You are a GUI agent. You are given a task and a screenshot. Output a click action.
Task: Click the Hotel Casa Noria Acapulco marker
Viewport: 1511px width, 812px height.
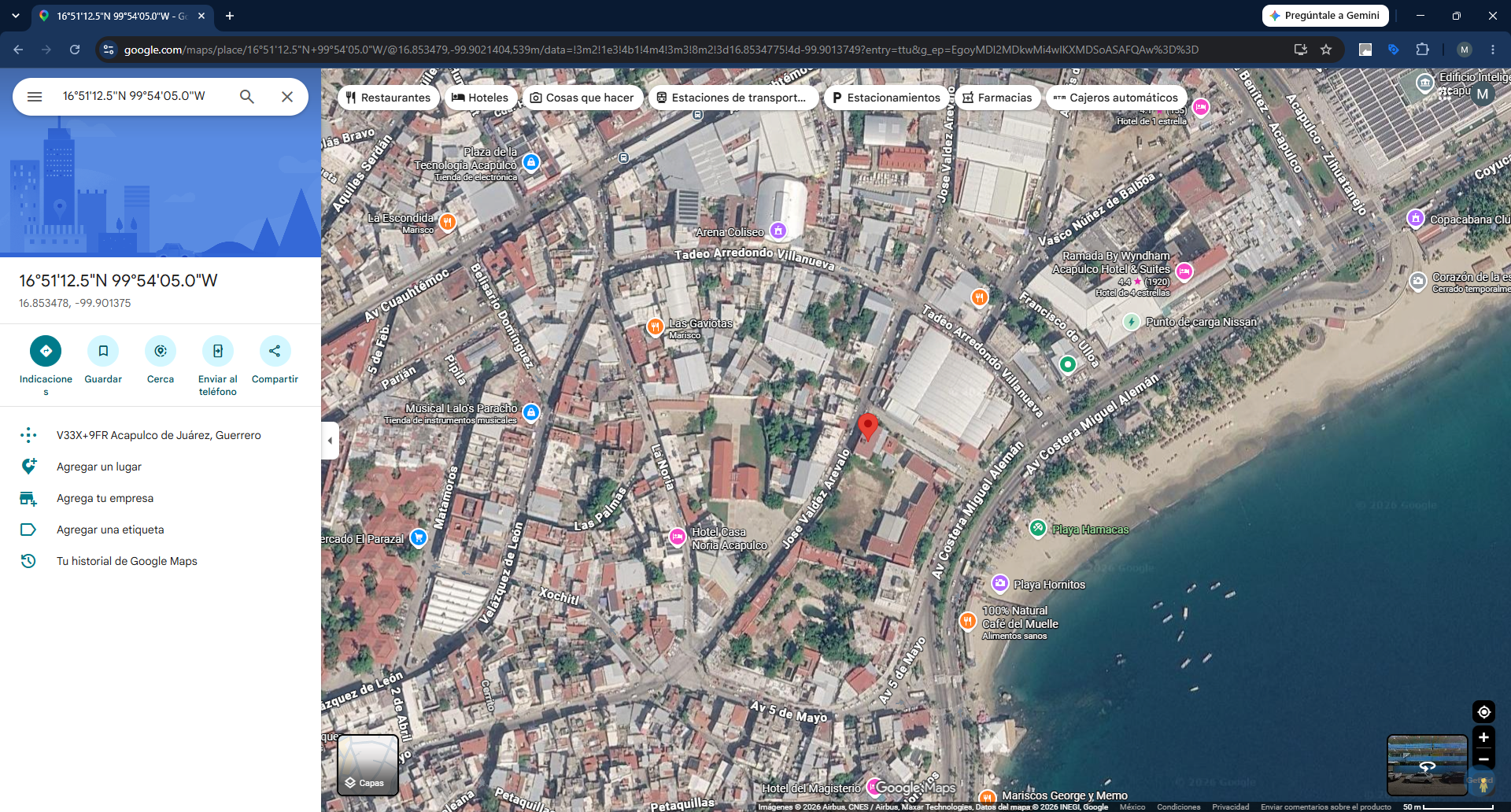click(677, 537)
